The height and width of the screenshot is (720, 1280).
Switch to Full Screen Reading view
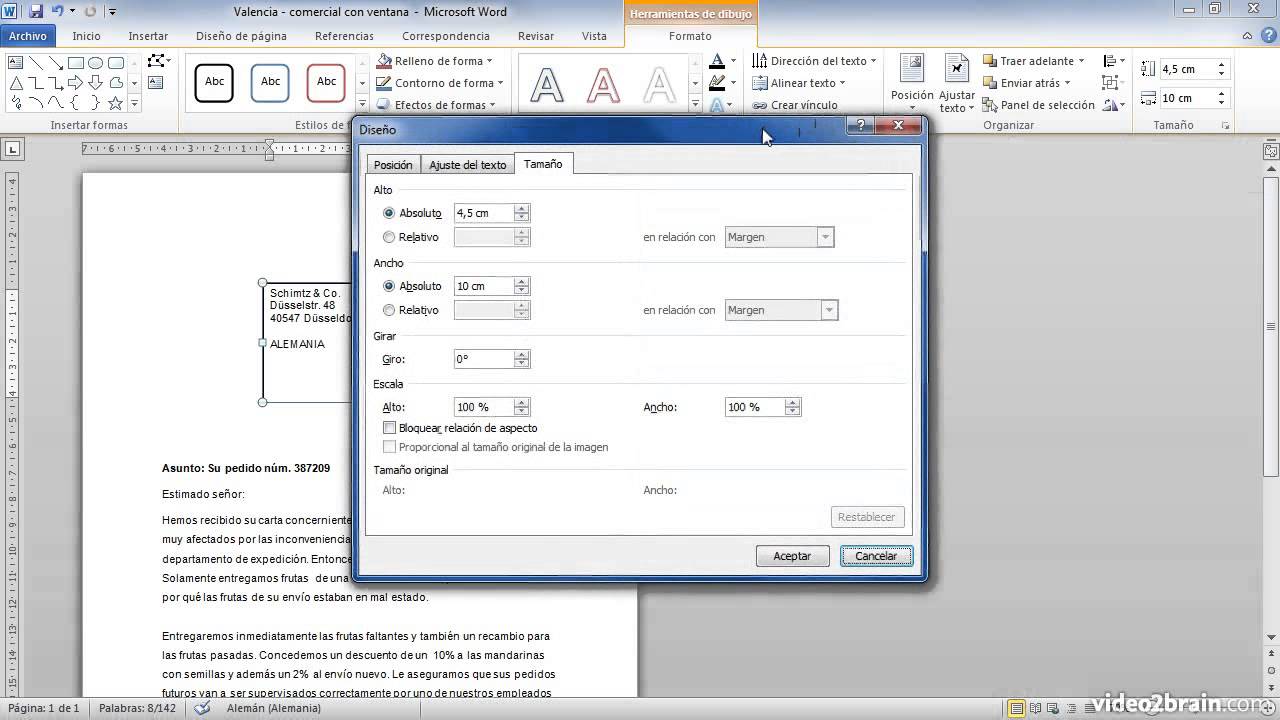[x=1037, y=708]
